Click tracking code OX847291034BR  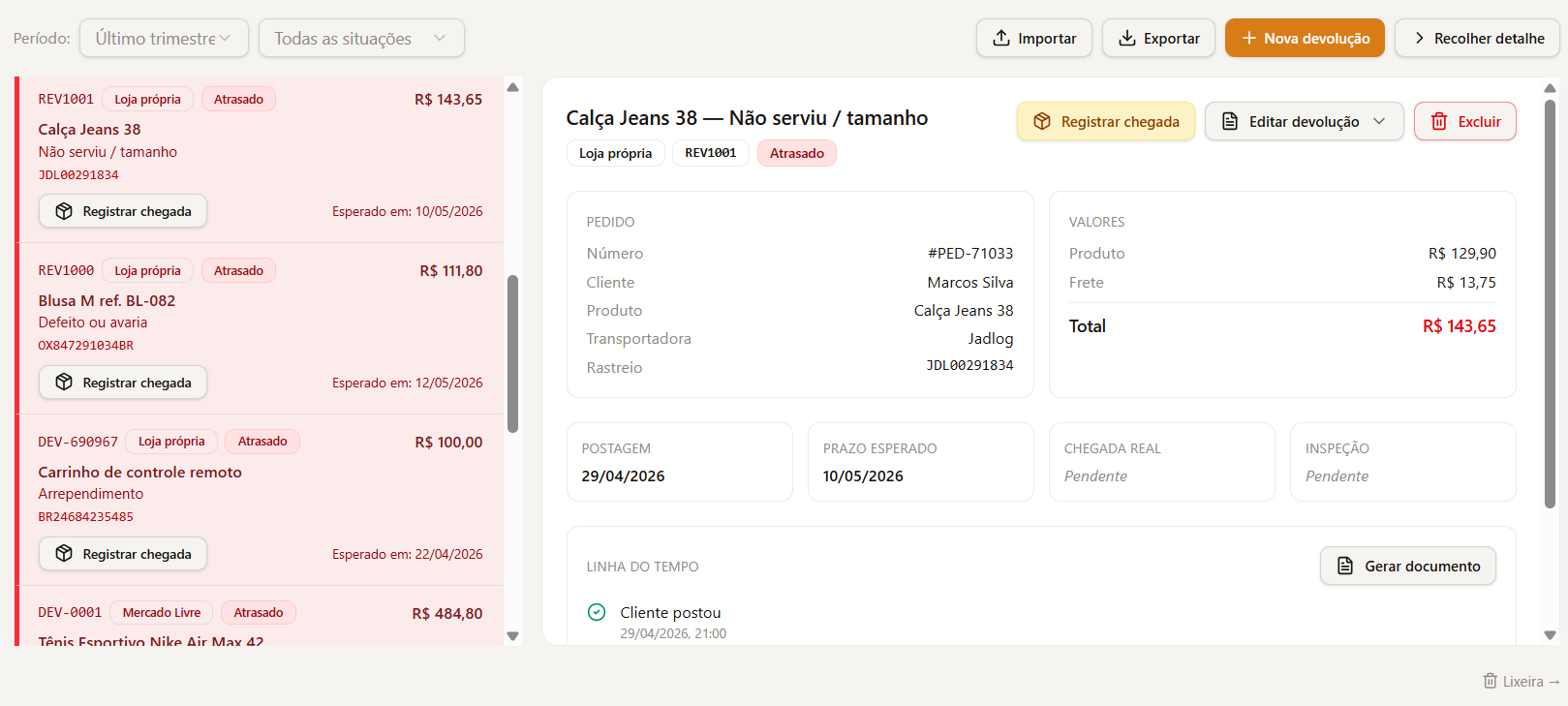[x=86, y=346]
